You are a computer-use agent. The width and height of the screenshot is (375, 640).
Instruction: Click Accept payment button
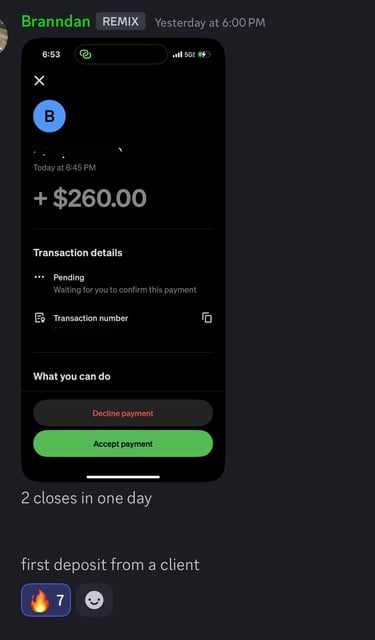(x=123, y=444)
